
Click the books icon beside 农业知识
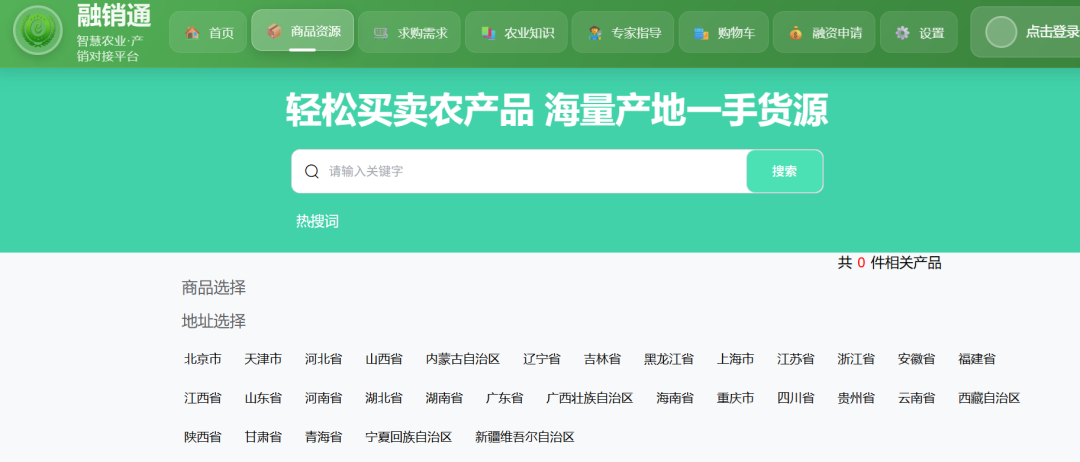[488, 32]
